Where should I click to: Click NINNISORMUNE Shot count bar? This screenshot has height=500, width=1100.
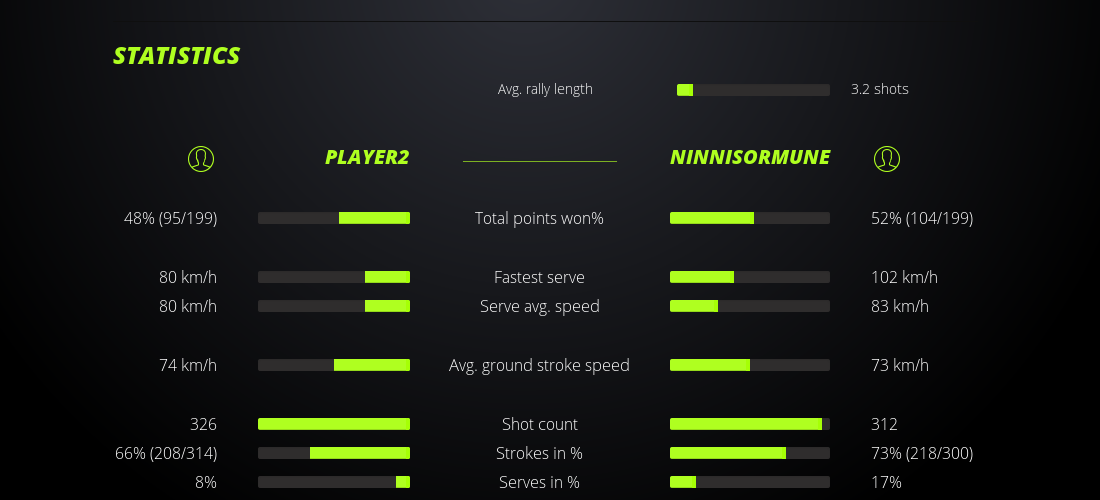click(750, 424)
